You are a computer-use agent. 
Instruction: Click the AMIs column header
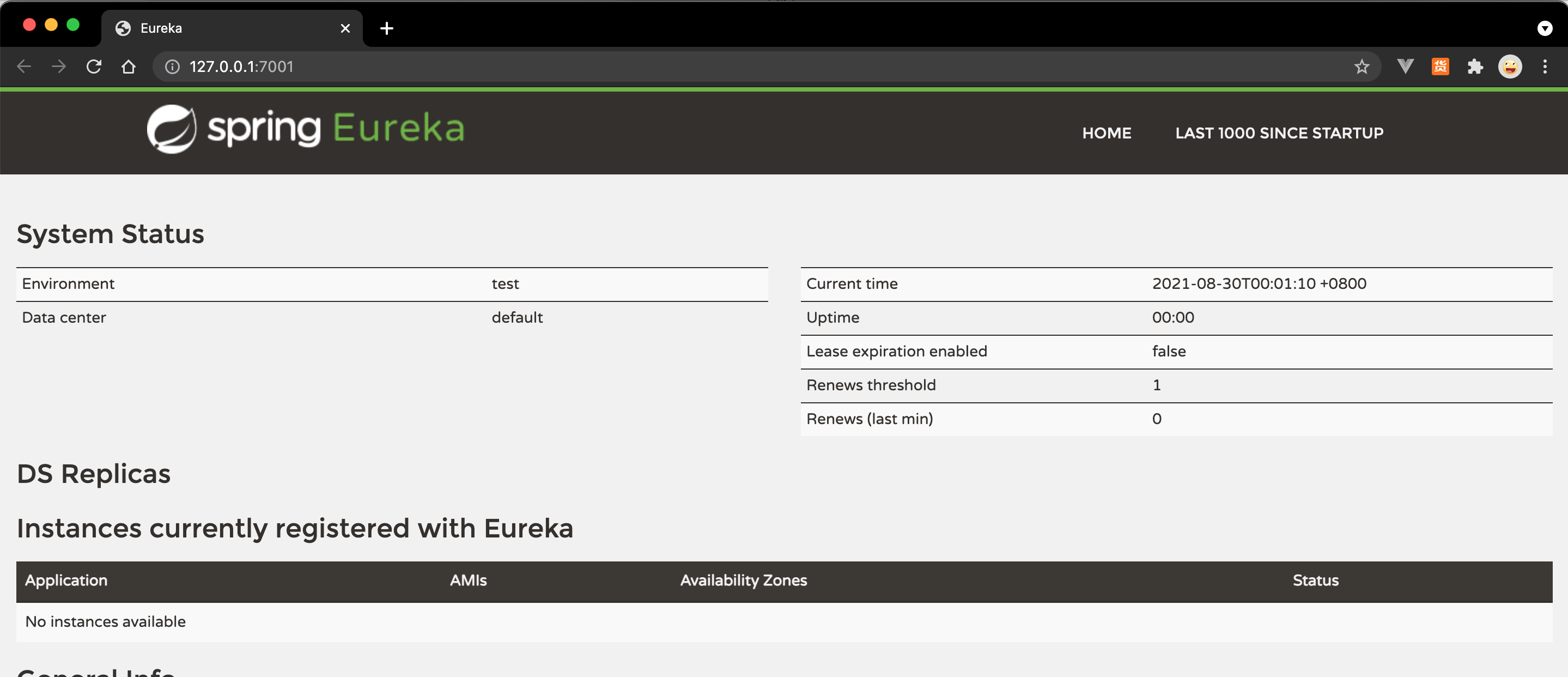pyautogui.click(x=467, y=580)
